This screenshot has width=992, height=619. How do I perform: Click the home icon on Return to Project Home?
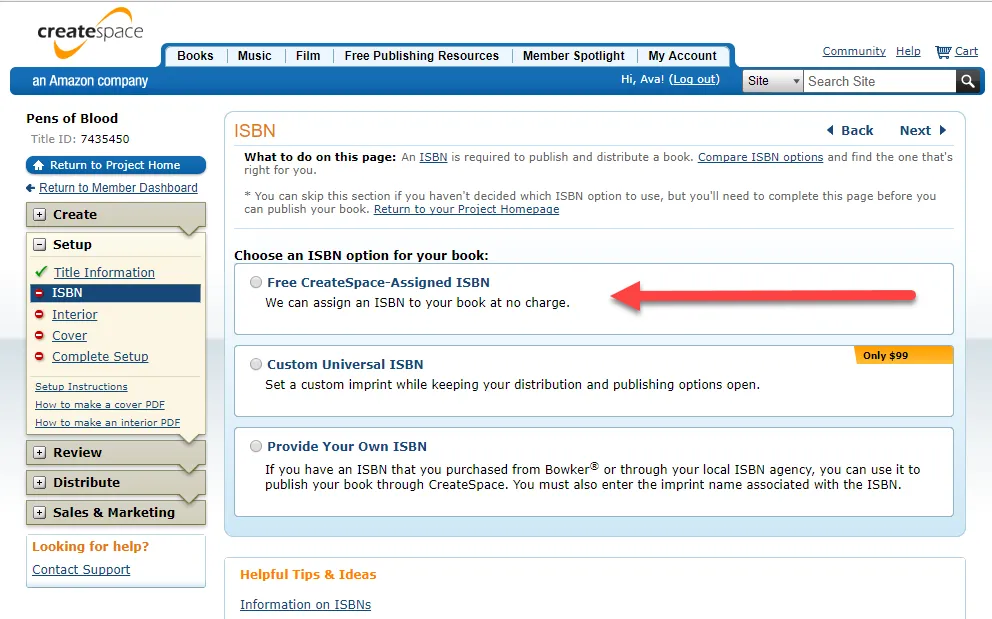pos(39,165)
